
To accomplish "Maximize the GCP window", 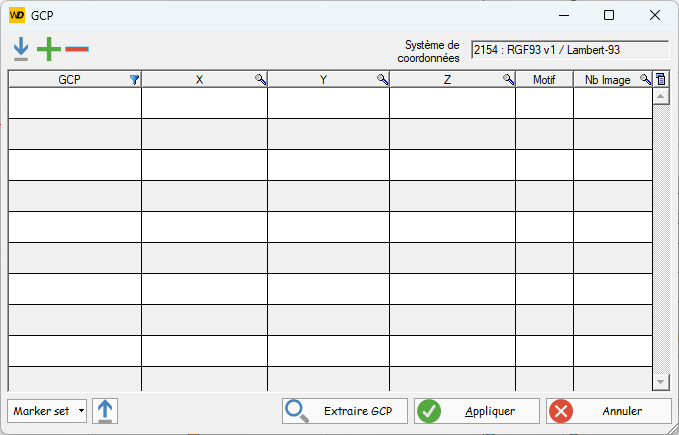I will 609,15.
